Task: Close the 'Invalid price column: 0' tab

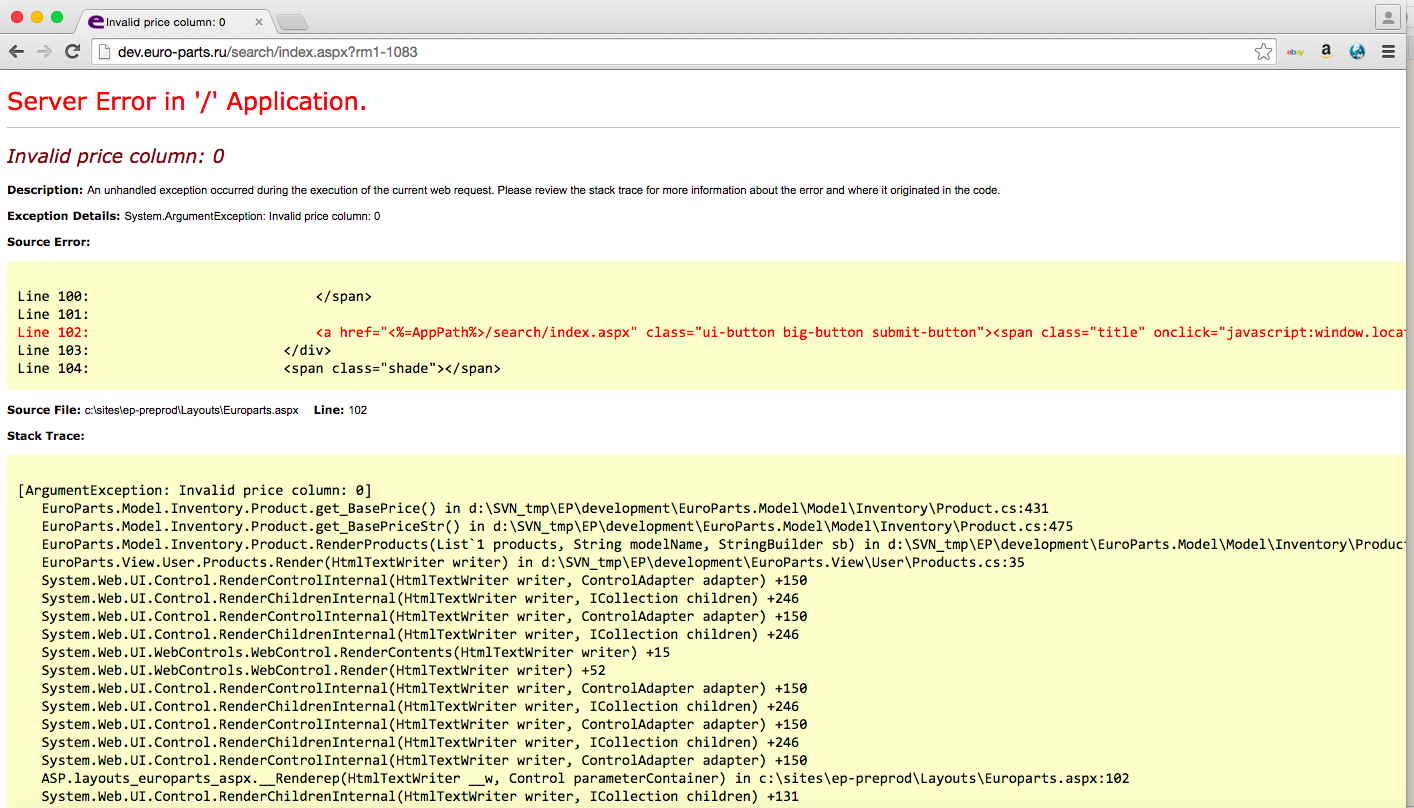Action: [x=258, y=22]
